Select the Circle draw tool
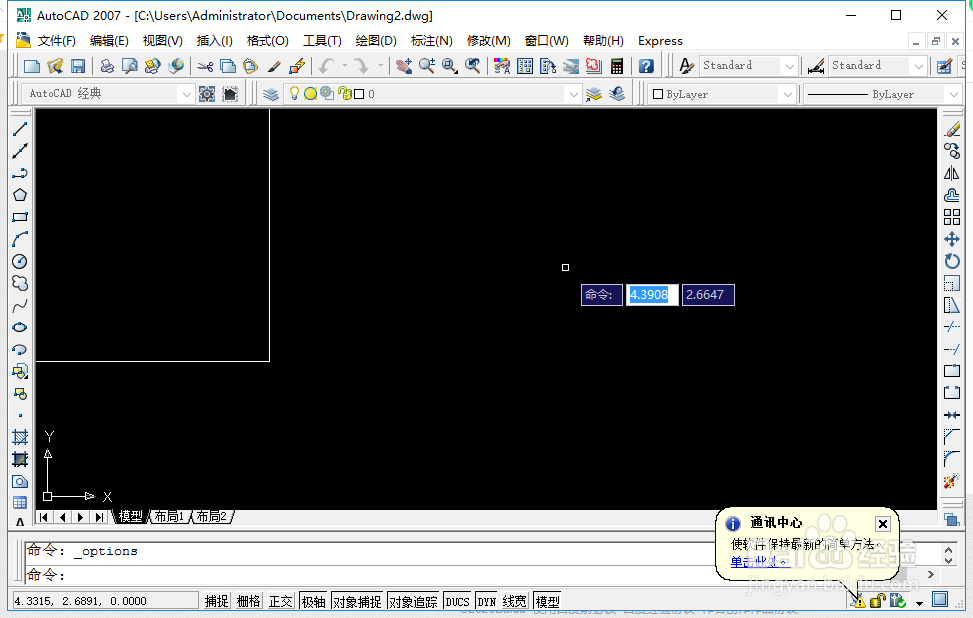The height and width of the screenshot is (618, 973). pos(20,261)
